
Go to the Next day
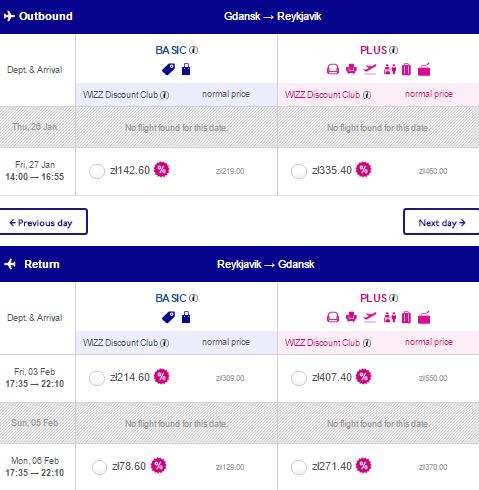tap(441, 222)
